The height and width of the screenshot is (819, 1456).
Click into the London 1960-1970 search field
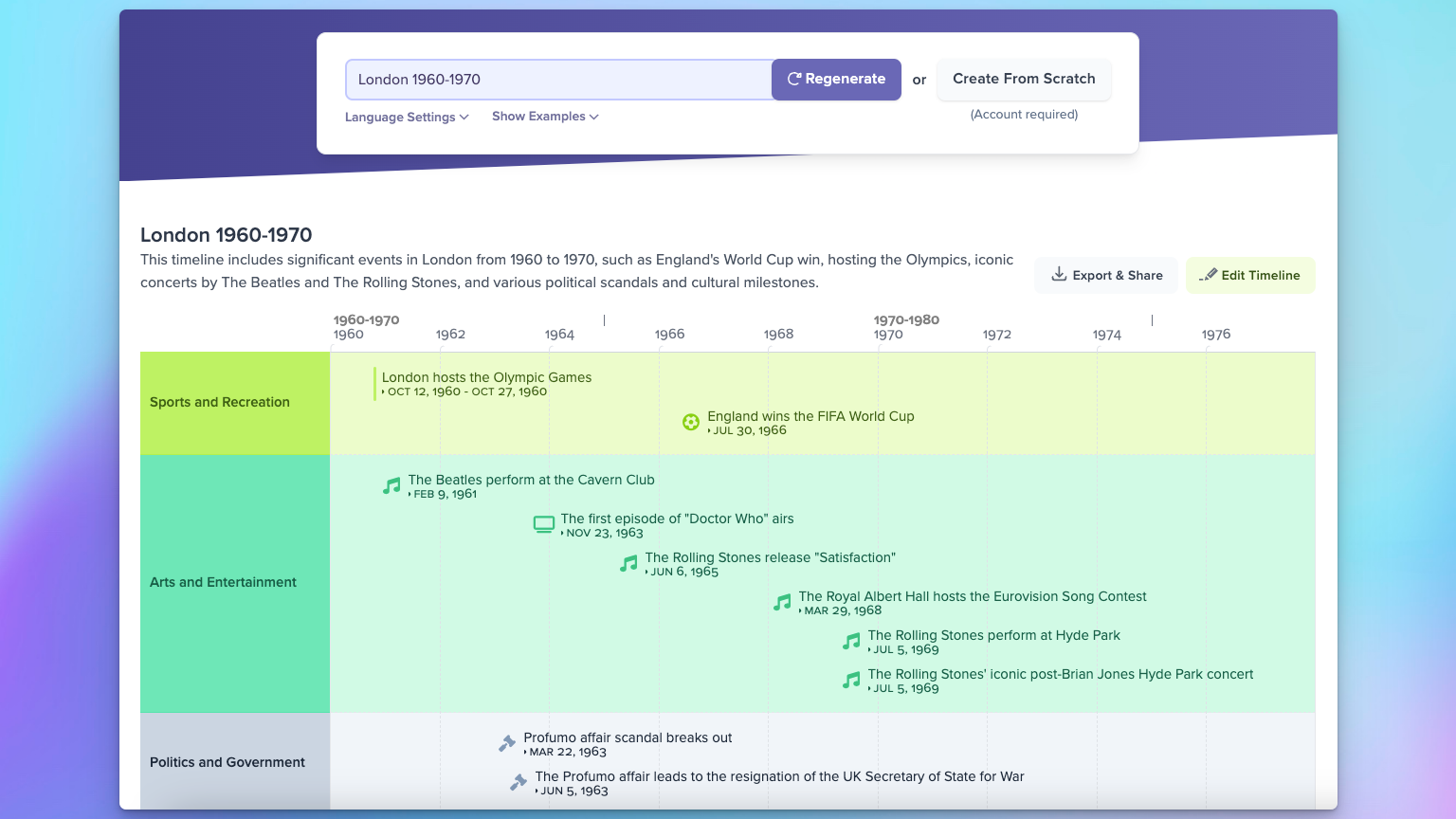559,80
